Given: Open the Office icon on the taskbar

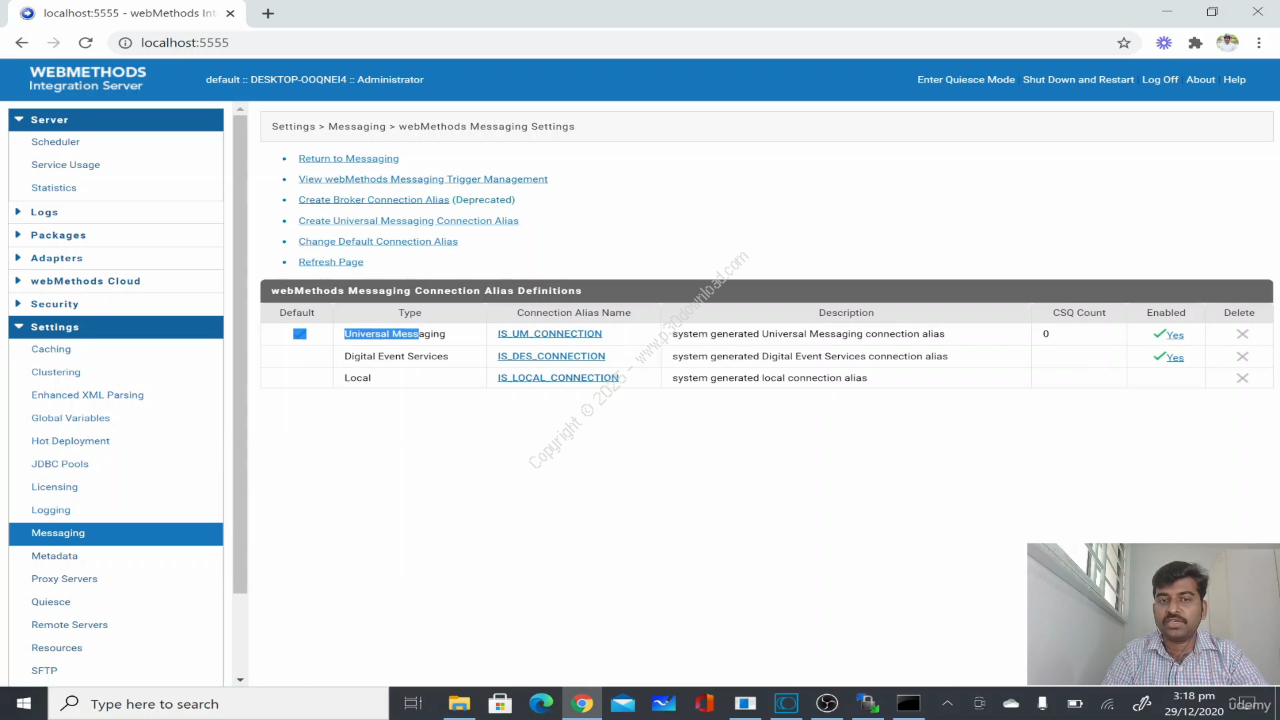Looking at the screenshot, I should point(704,704).
